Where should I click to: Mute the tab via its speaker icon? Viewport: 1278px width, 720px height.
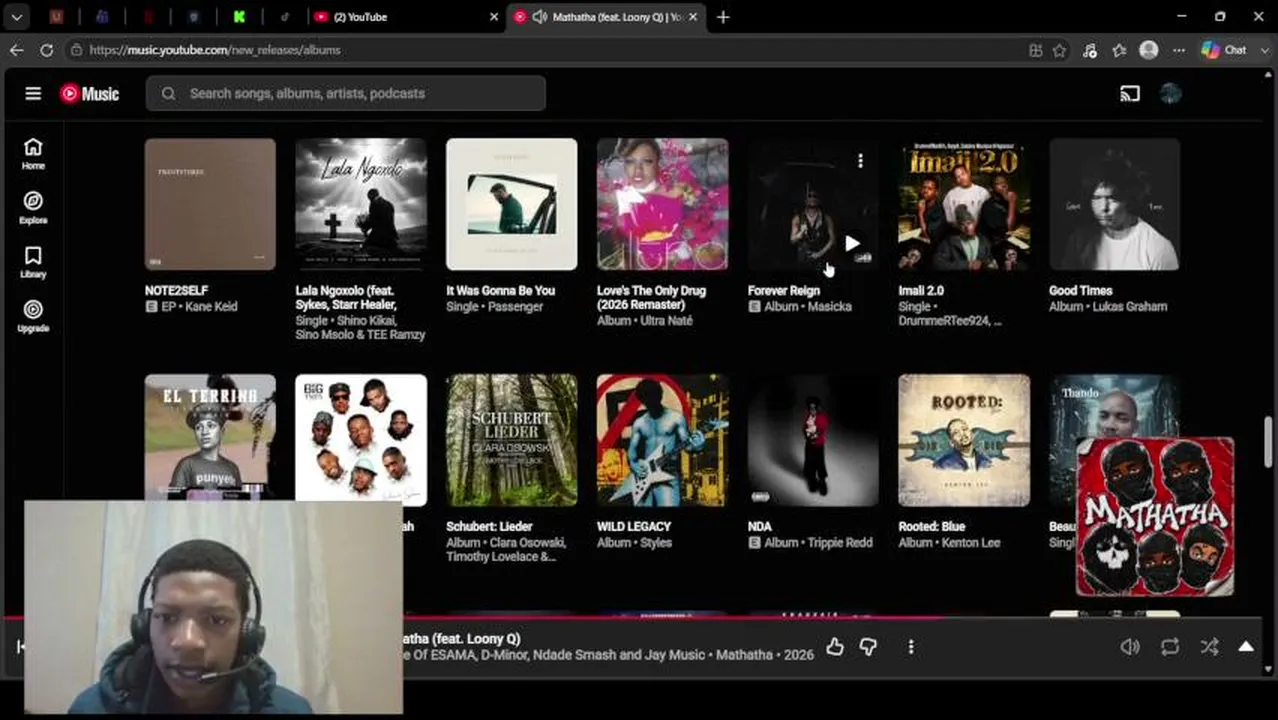540,17
